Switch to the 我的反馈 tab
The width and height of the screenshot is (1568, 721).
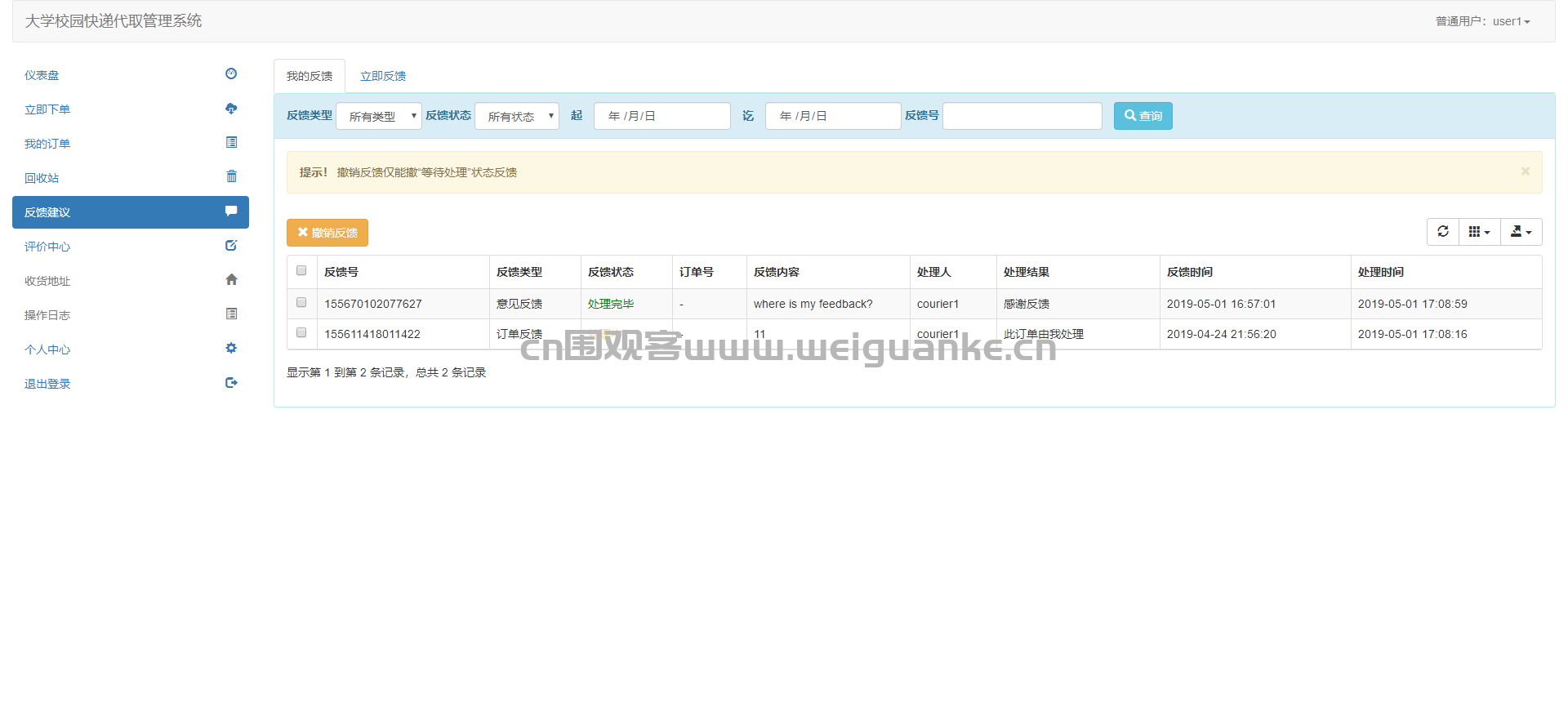(x=310, y=76)
